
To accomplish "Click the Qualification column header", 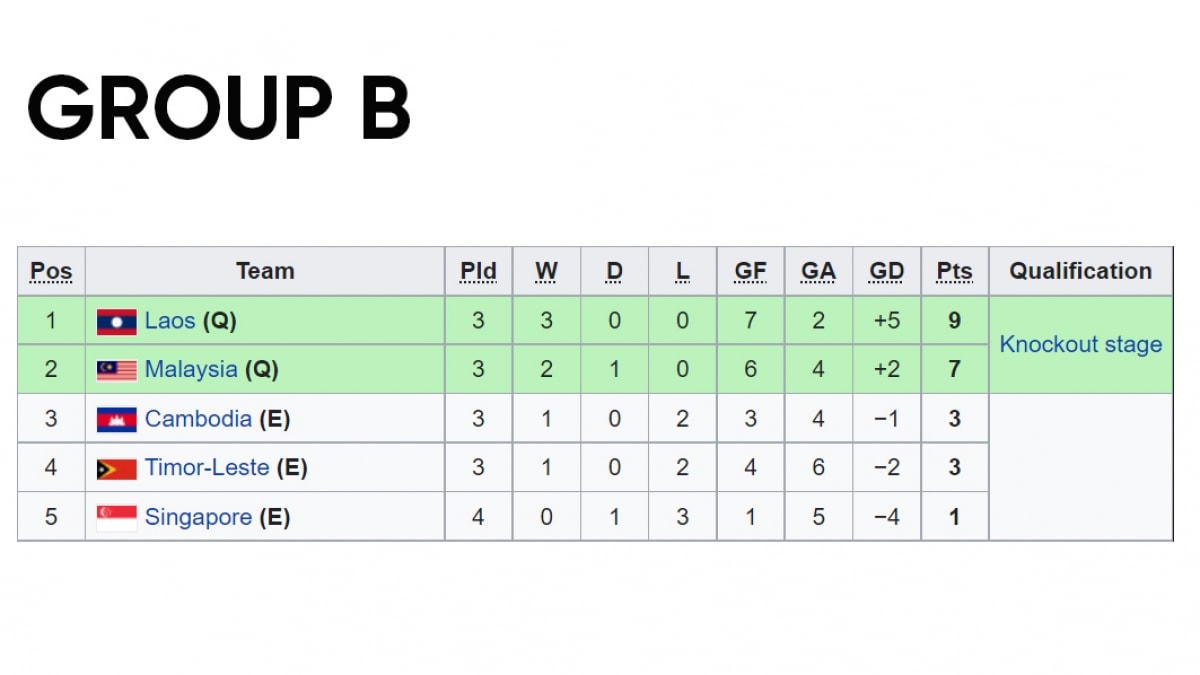I will pyautogui.click(x=1080, y=271).
